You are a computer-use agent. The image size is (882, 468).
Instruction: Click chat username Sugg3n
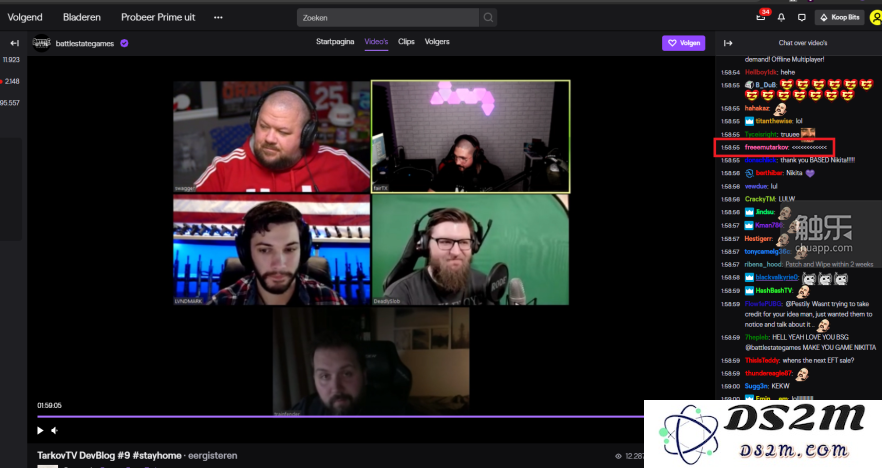pyautogui.click(x=757, y=386)
